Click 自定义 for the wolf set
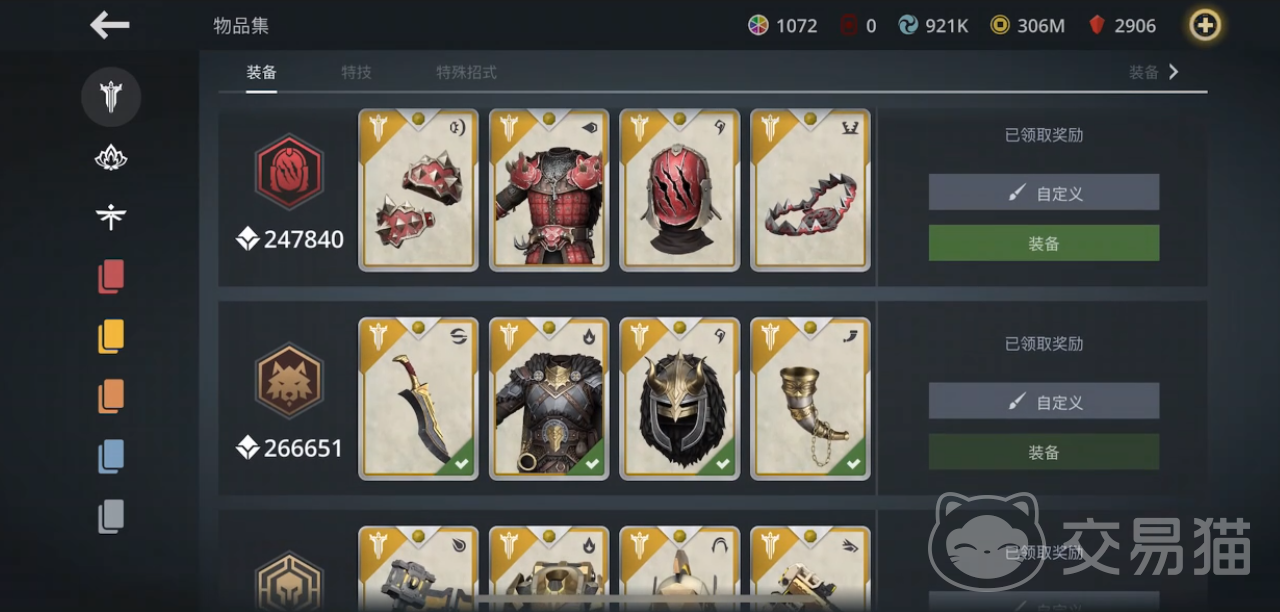The height and width of the screenshot is (612, 1280). [x=1044, y=401]
